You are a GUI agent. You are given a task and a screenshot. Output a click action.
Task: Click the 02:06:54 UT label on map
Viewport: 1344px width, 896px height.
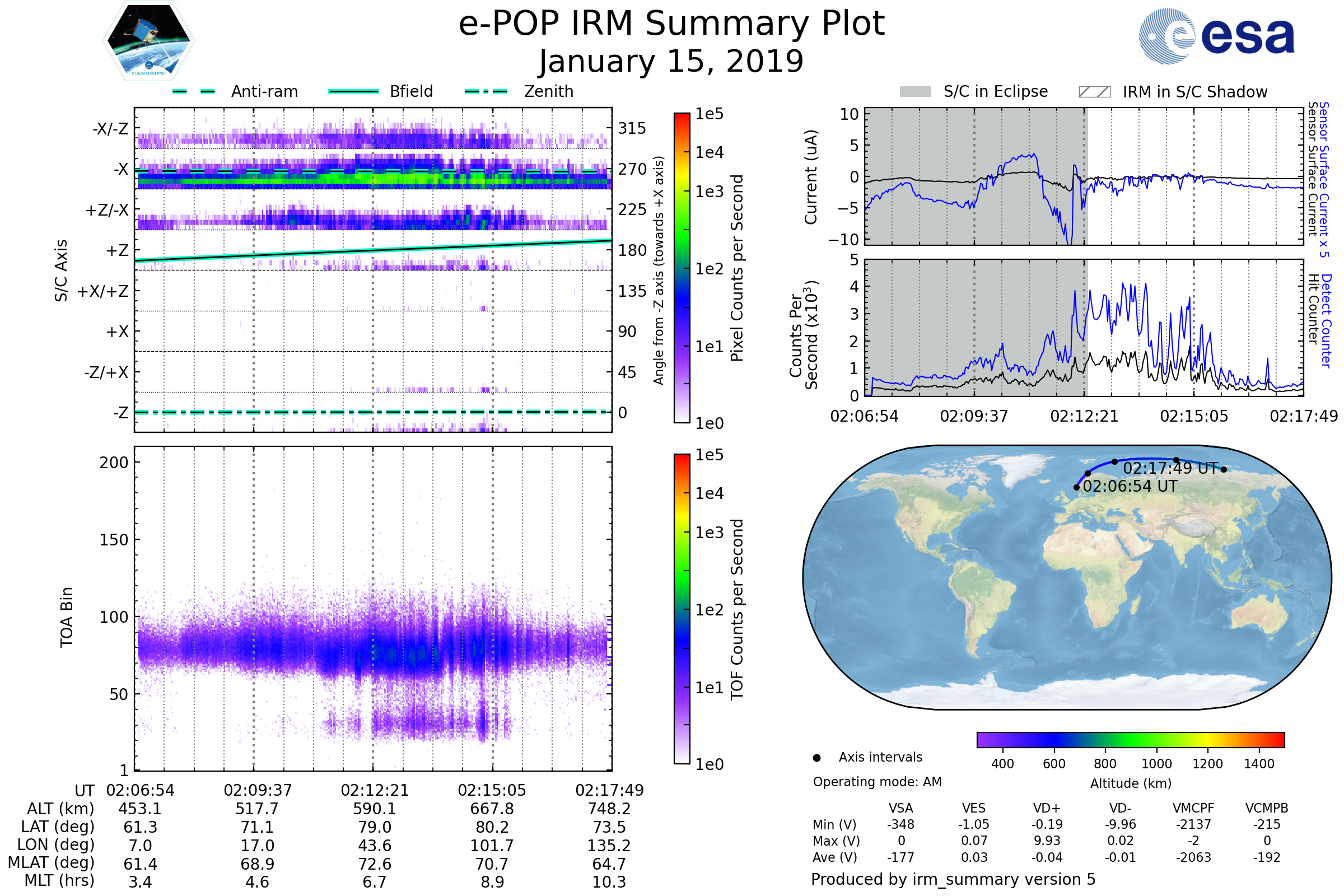(1130, 487)
